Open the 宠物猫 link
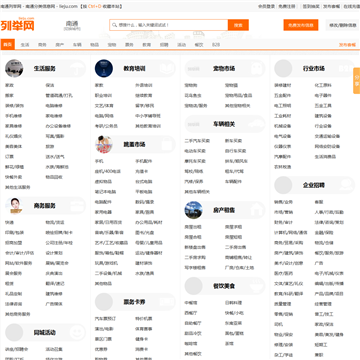 click(x=231, y=85)
